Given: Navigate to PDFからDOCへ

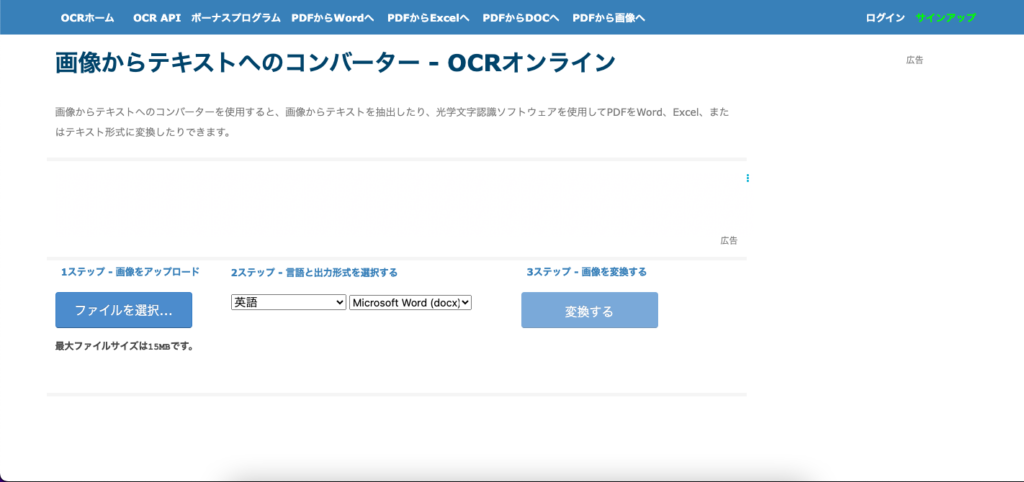Looking at the screenshot, I should [521, 18].
